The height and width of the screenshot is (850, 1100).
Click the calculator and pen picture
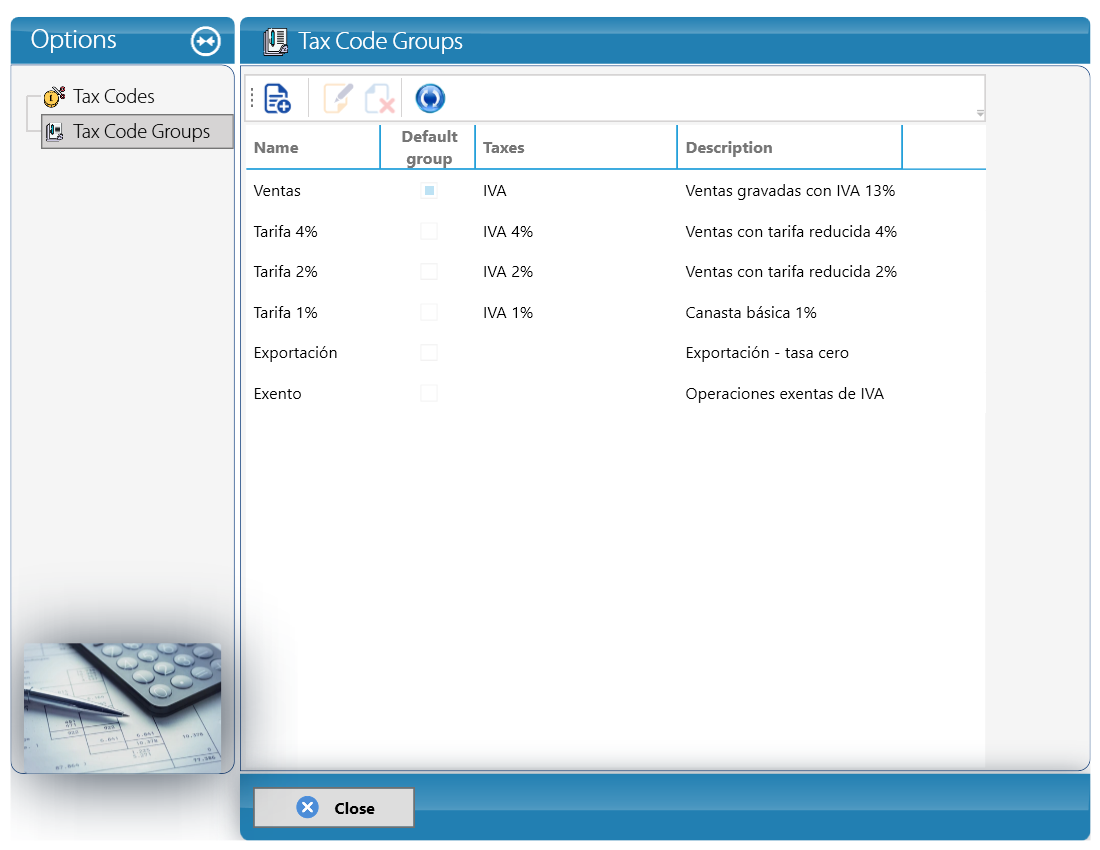tap(123, 707)
